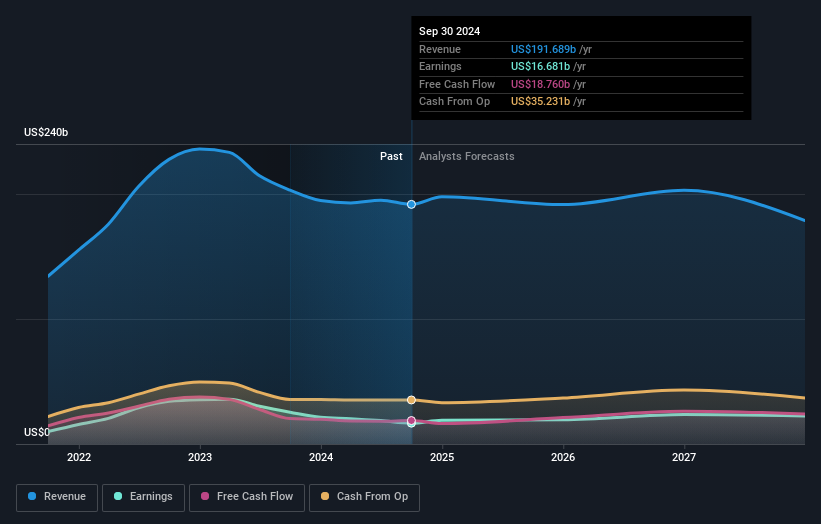
Task: Click the 2023 x-axis label
Action: (200, 457)
